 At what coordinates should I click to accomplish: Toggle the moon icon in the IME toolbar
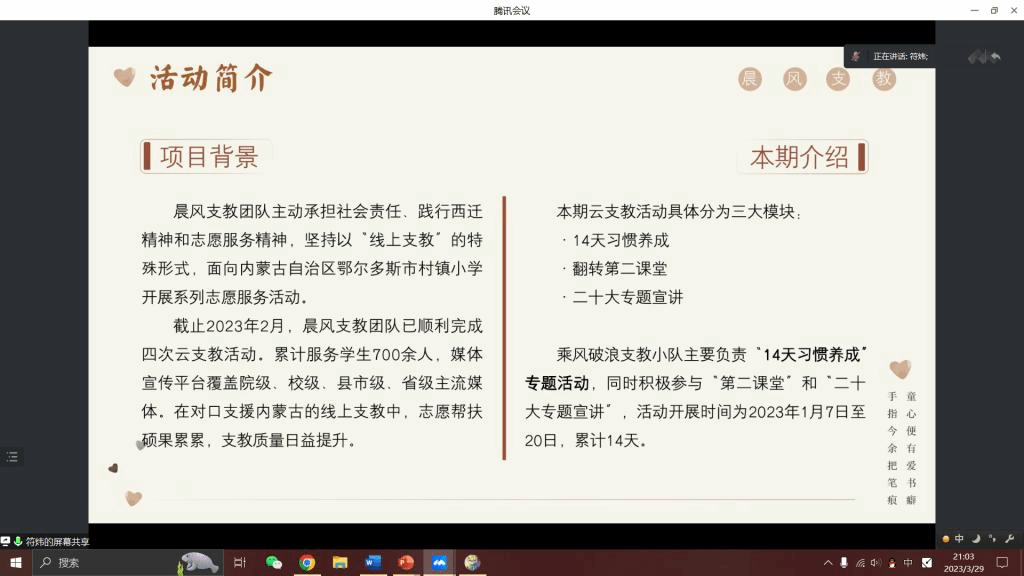(976, 539)
